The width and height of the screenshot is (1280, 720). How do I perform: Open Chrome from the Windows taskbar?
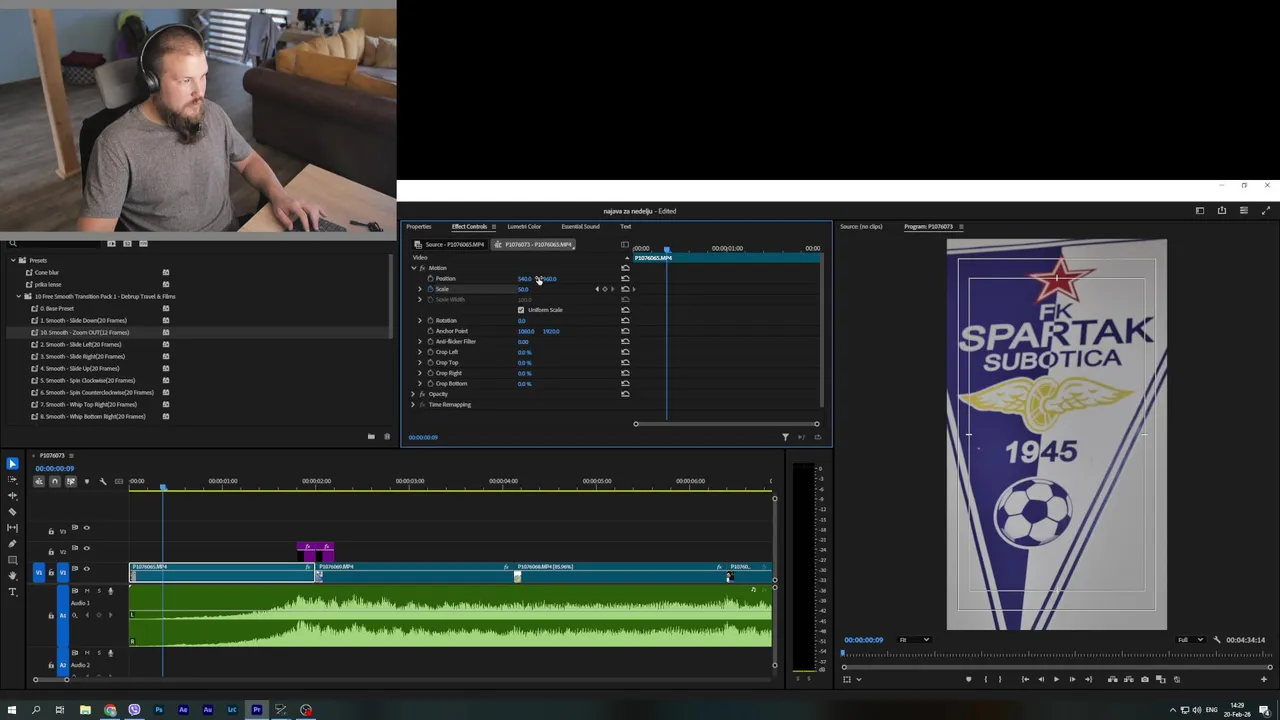pos(110,710)
